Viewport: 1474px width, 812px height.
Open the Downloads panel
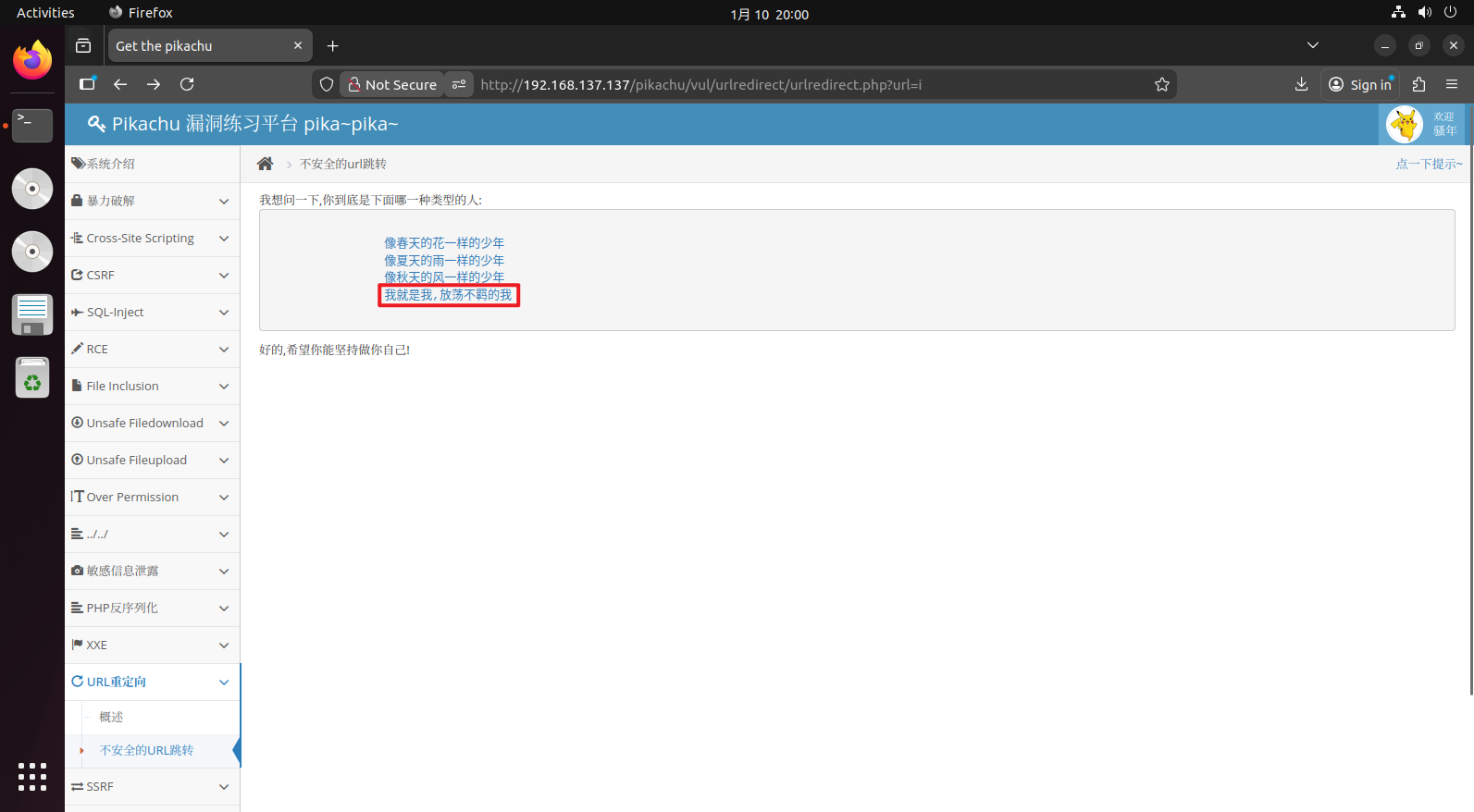tap(1301, 84)
